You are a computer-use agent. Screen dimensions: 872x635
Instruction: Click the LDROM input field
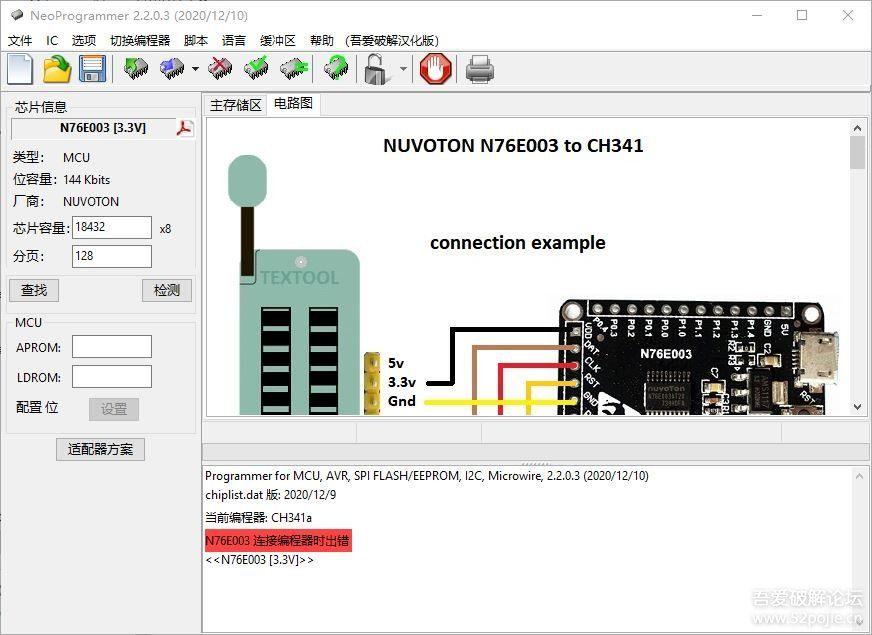(112, 376)
